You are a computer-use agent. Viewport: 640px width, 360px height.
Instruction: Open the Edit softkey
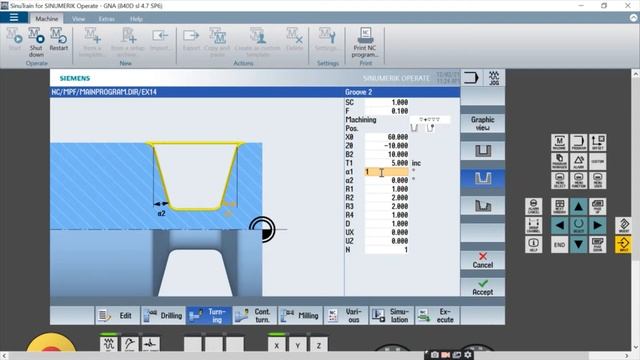[x=118, y=316]
